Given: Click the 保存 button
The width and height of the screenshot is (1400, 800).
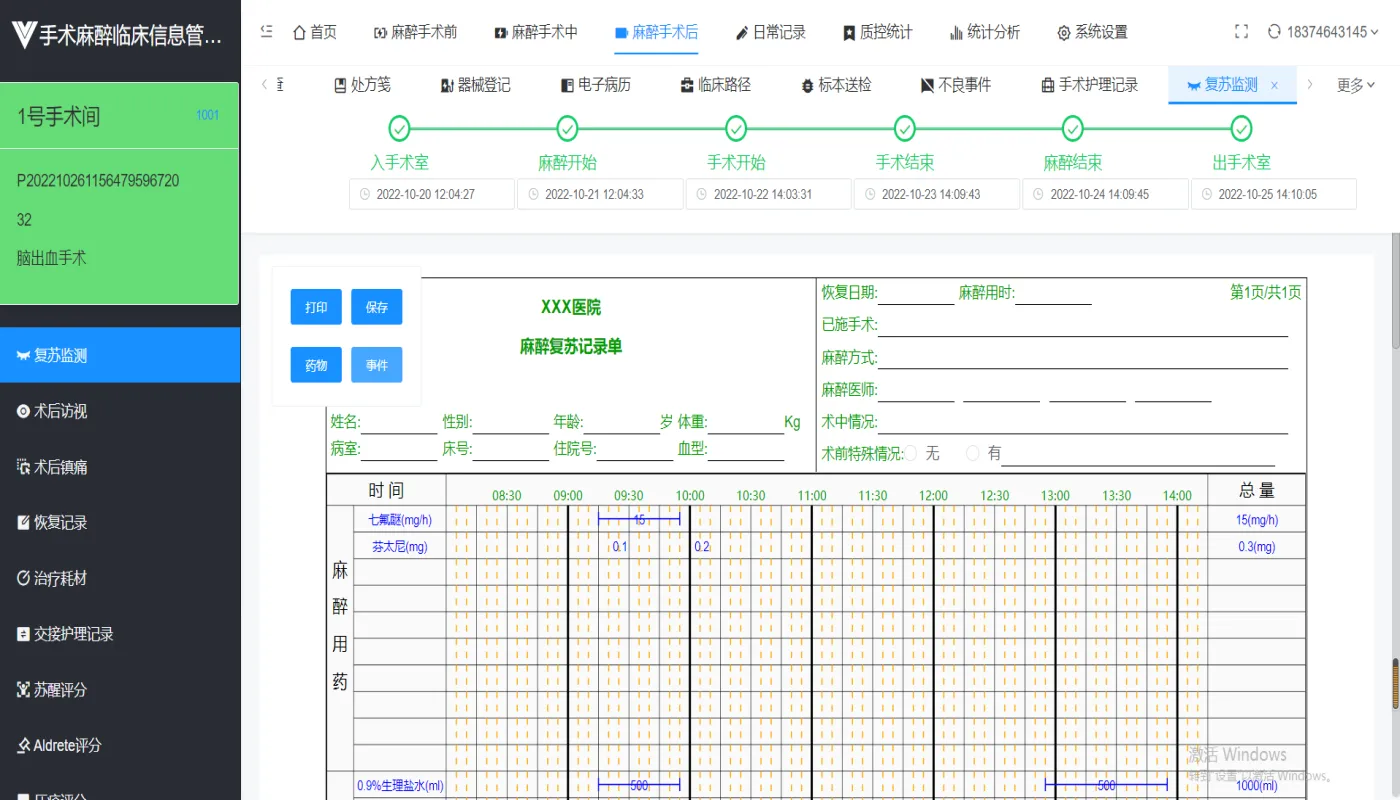Looking at the screenshot, I should (376, 307).
